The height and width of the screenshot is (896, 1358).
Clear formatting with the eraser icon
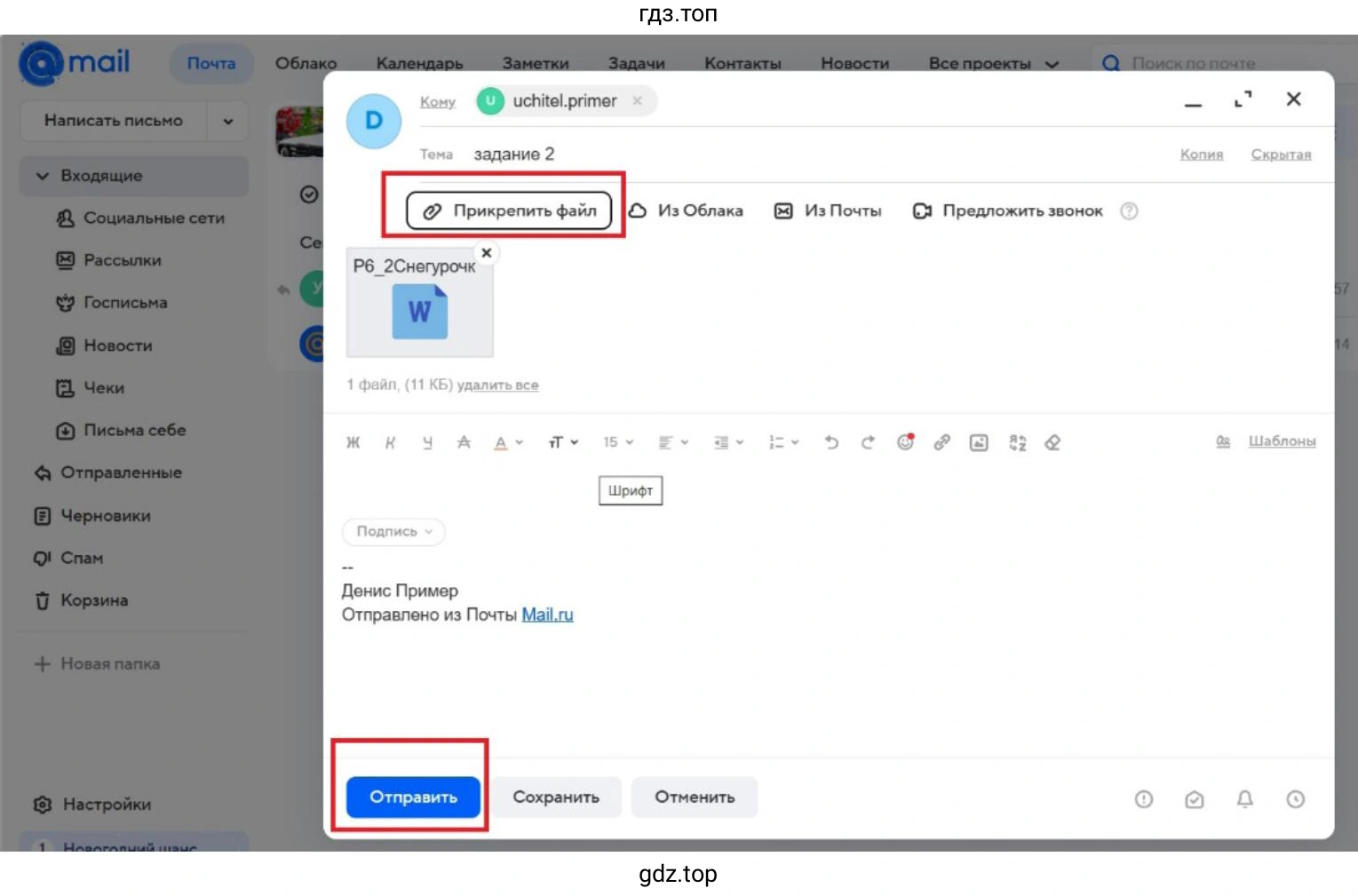coord(1052,442)
